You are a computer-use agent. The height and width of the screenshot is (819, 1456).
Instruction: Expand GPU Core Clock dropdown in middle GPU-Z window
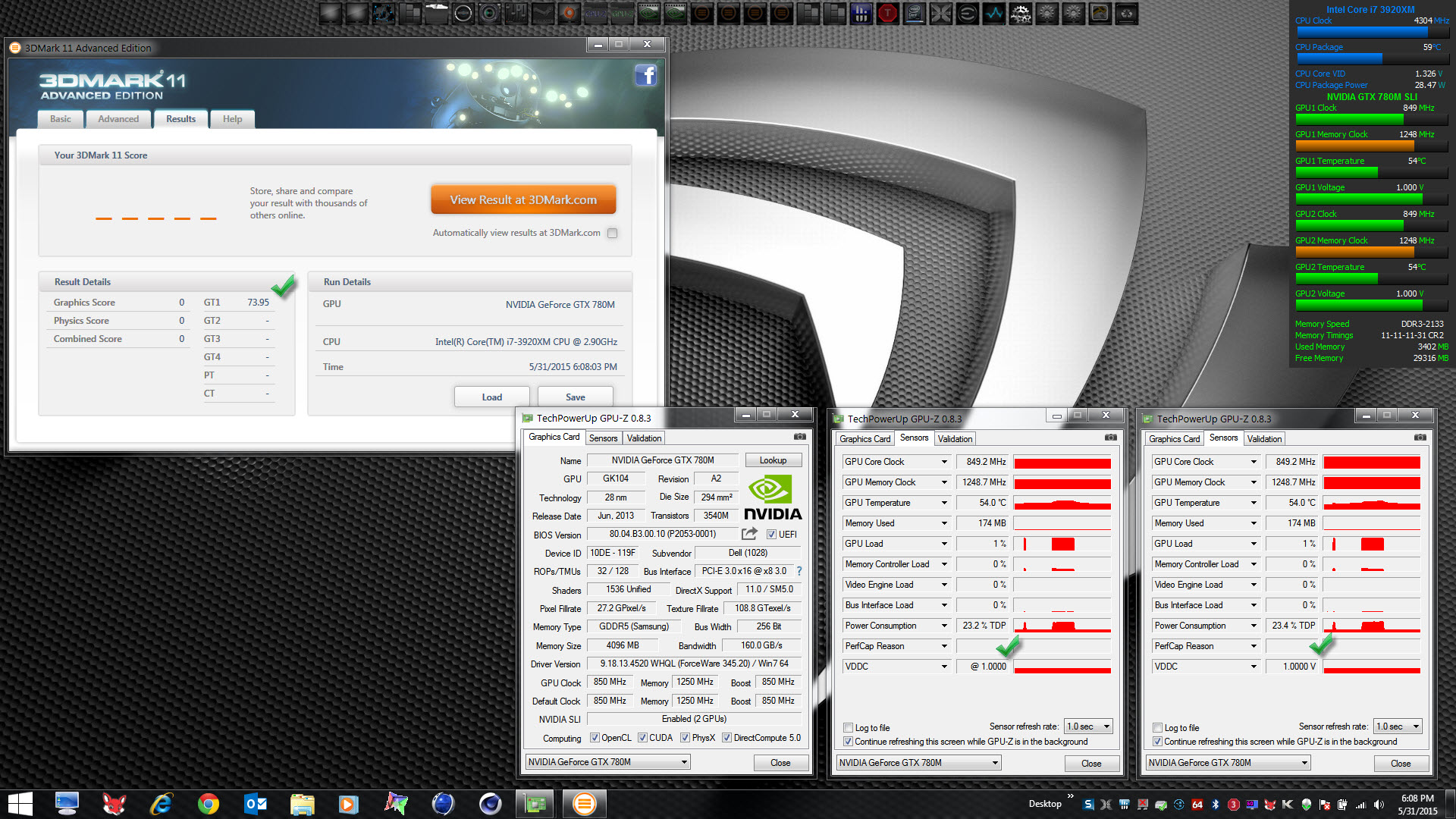[x=944, y=462]
